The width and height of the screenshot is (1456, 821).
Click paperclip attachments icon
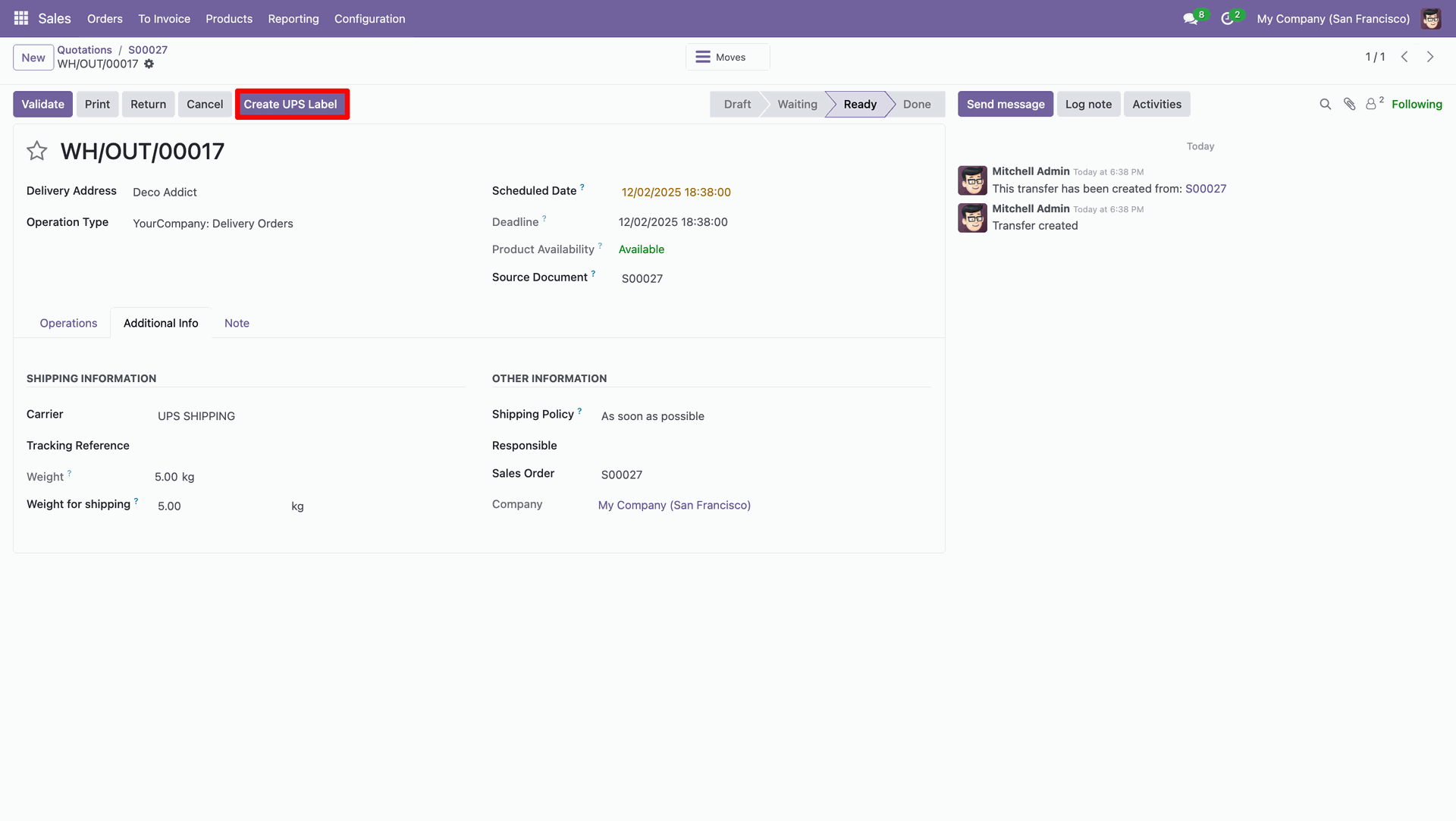coord(1349,105)
